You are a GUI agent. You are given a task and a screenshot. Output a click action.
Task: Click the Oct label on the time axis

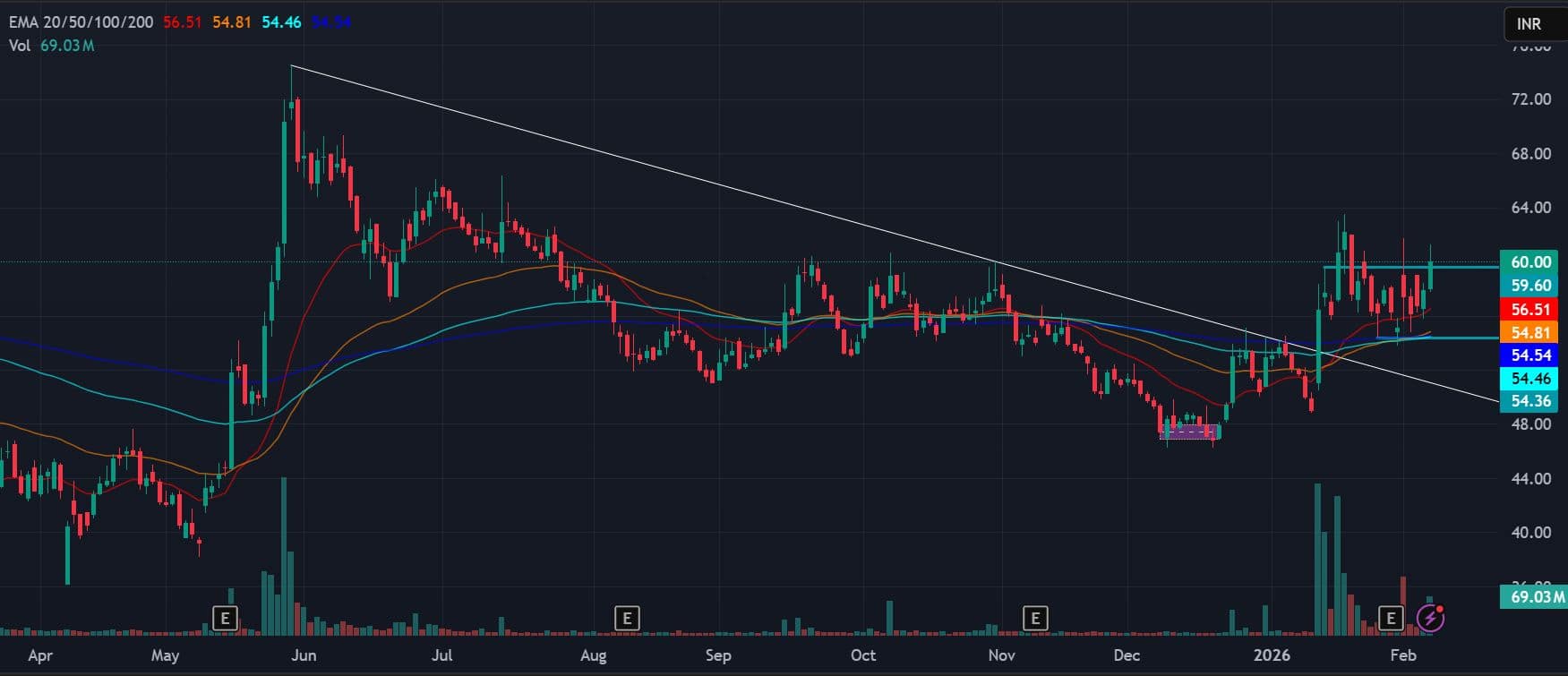point(863,655)
